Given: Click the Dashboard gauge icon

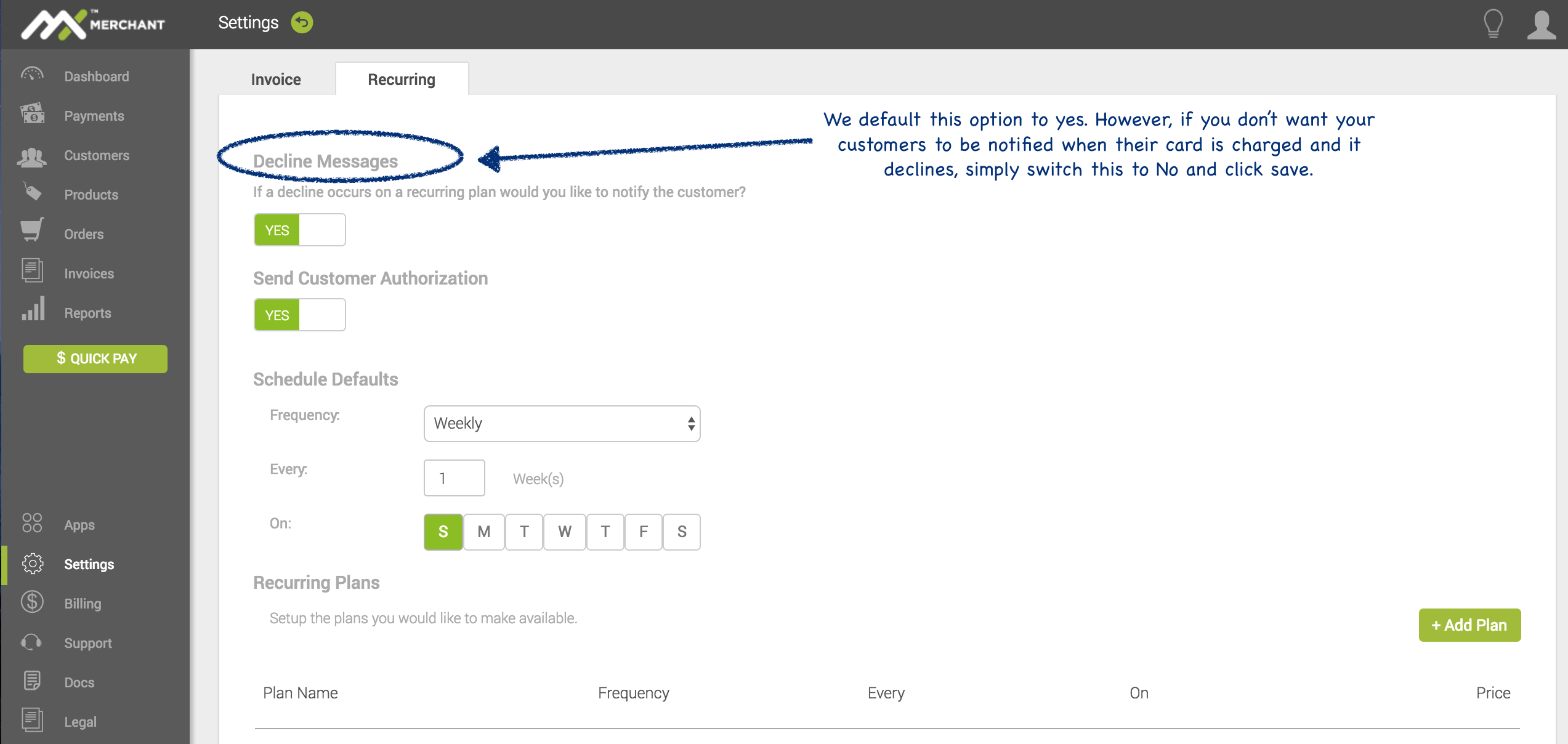Looking at the screenshot, I should 32,76.
